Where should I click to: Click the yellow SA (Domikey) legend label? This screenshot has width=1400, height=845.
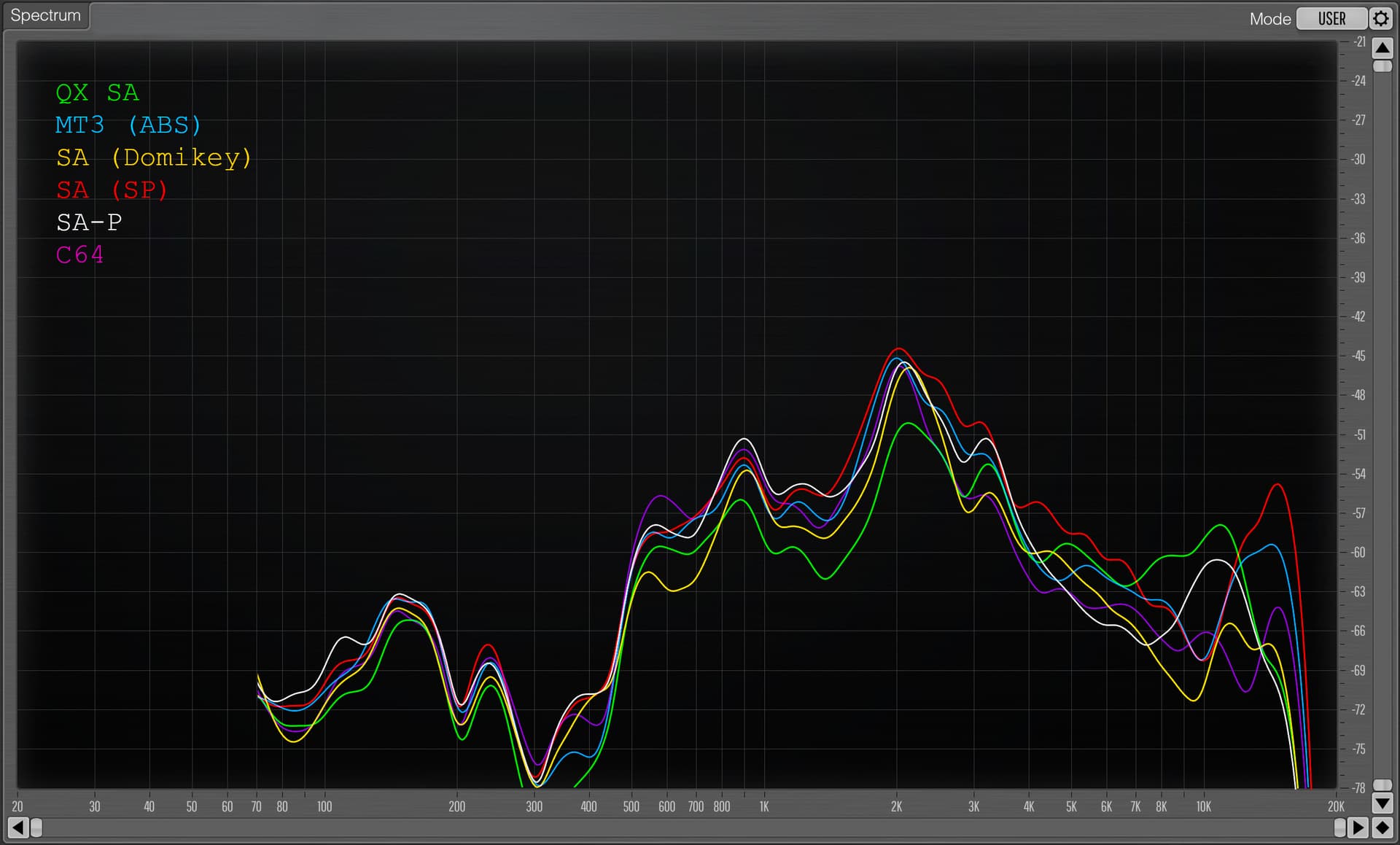[154, 157]
